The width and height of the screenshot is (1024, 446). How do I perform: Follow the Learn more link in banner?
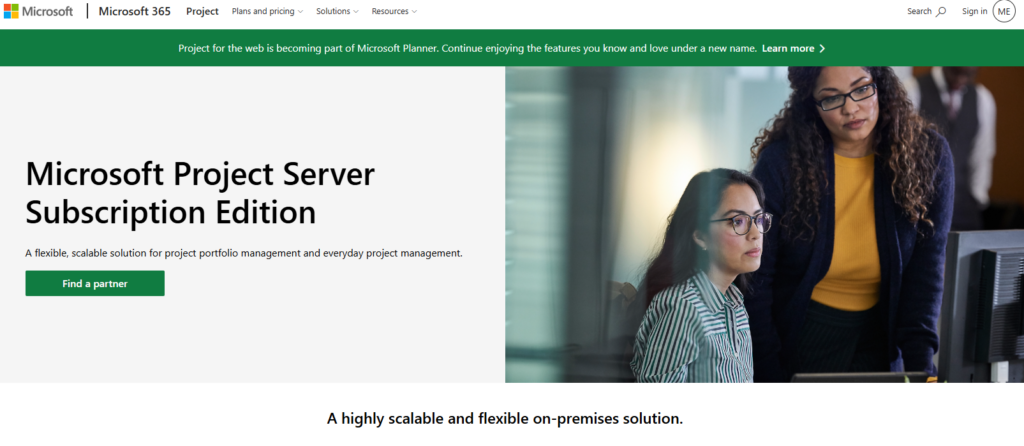pos(788,48)
